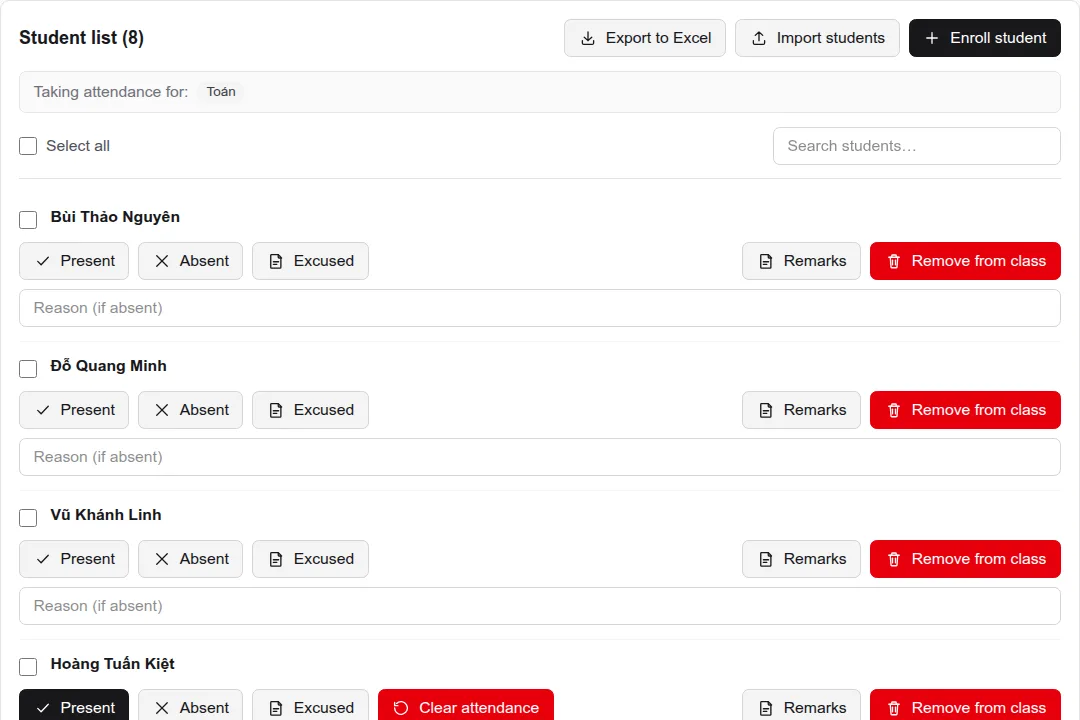The height and width of the screenshot is (720, 1080).
Task: Set Đỗ Quang Minh to Excused
Action: [x=310, y=410]
